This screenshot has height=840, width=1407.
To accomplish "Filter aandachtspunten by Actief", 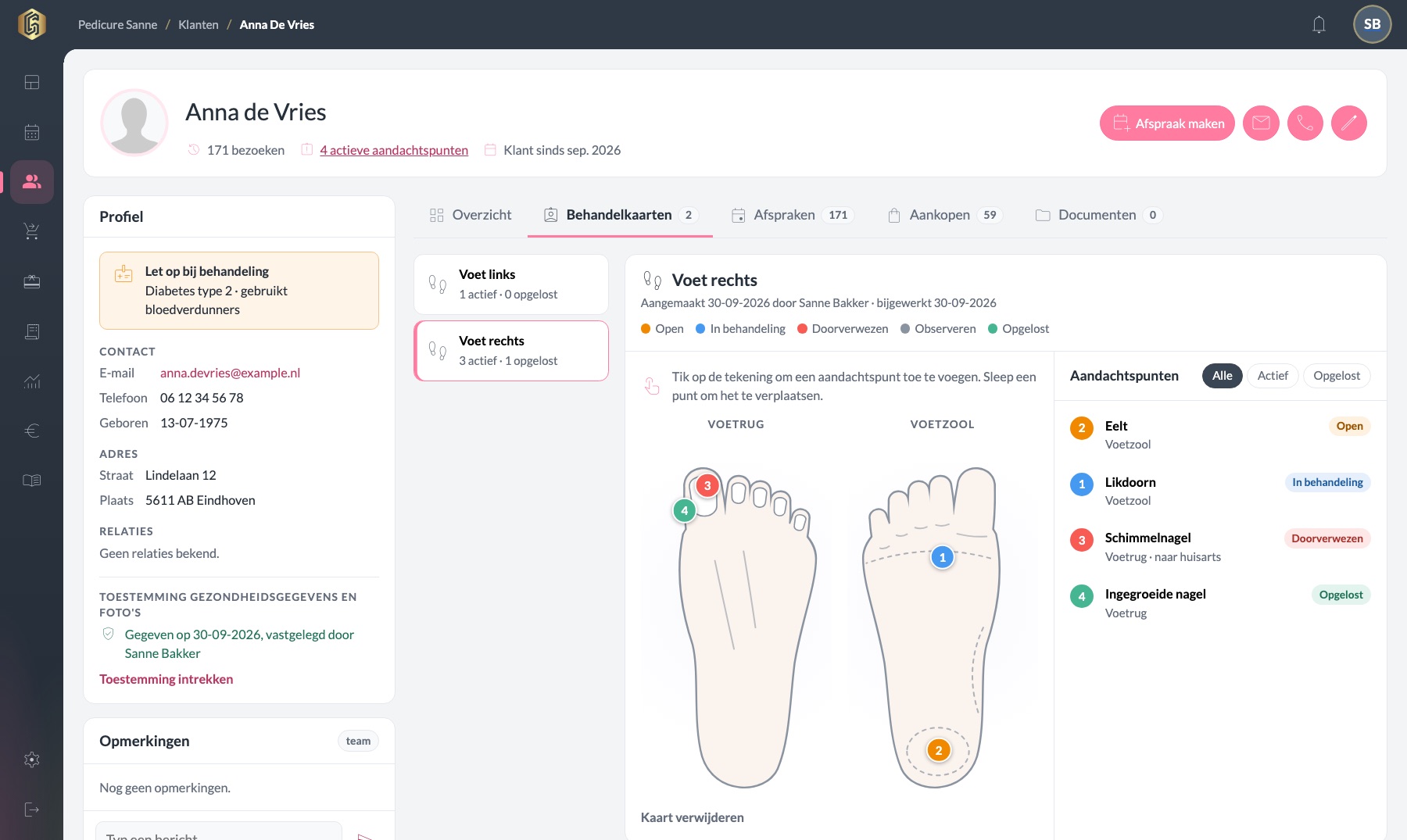I will (1273, 376).
